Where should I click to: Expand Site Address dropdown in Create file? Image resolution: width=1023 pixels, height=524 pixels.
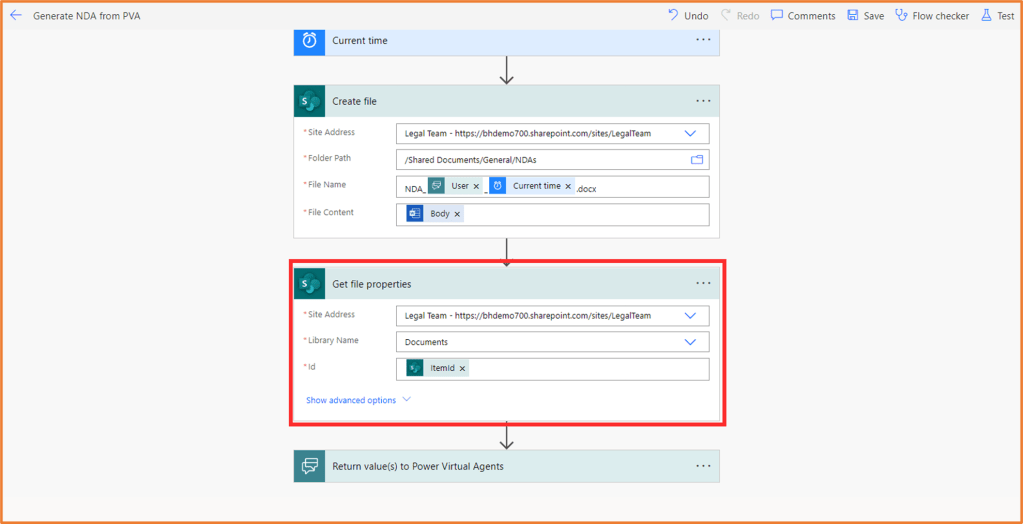pyautogui.click(x=690, y=133)
